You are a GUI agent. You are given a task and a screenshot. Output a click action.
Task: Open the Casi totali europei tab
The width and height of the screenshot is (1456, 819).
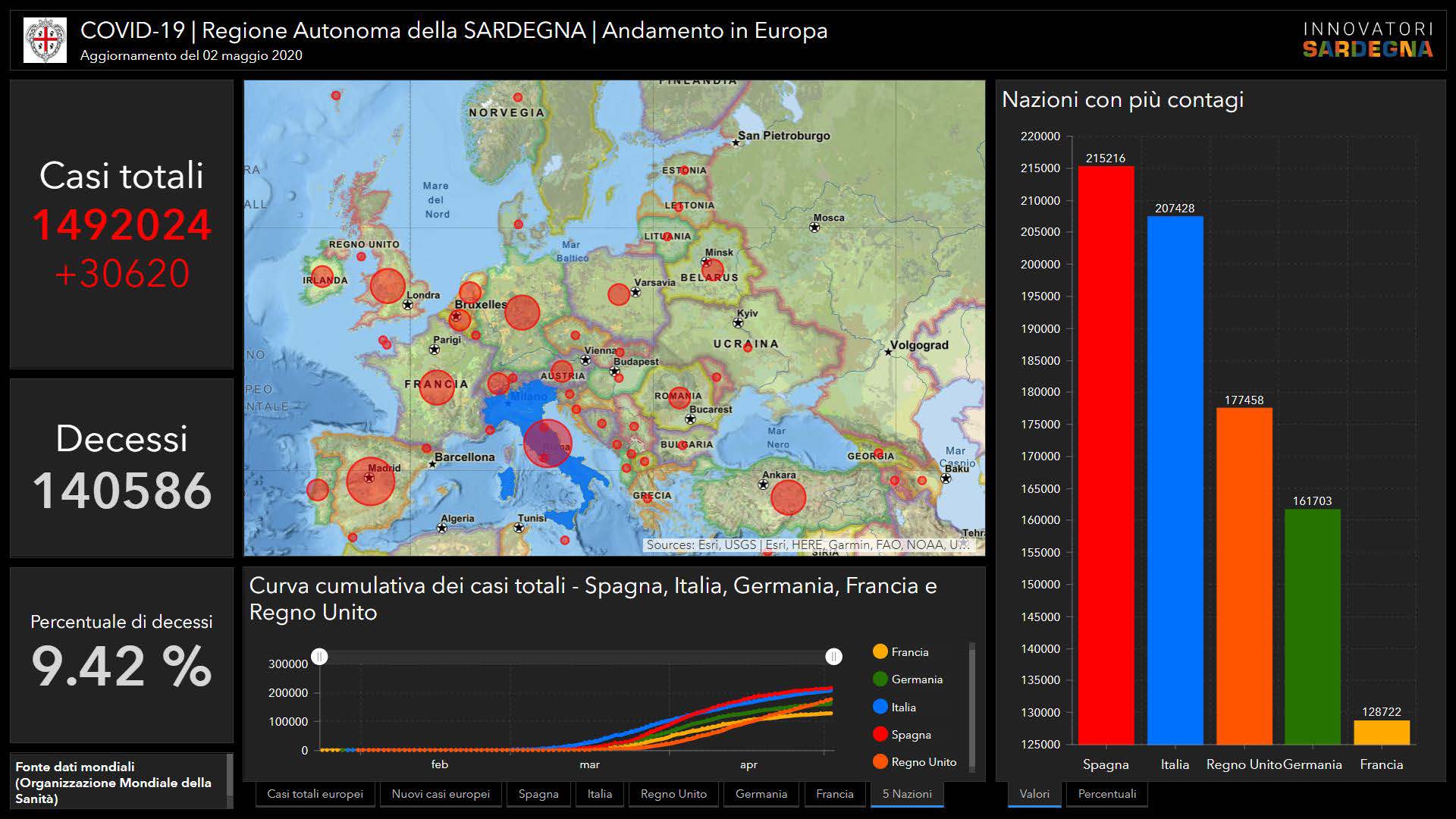point(315,794)
